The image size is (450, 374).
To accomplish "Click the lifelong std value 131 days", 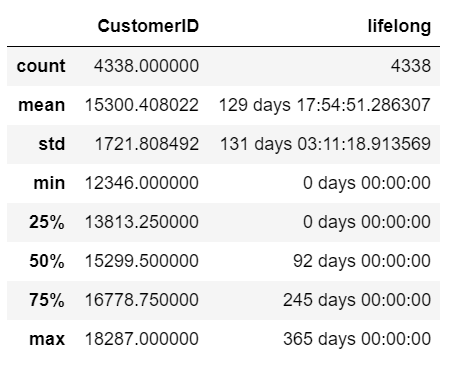I will 325,144.
